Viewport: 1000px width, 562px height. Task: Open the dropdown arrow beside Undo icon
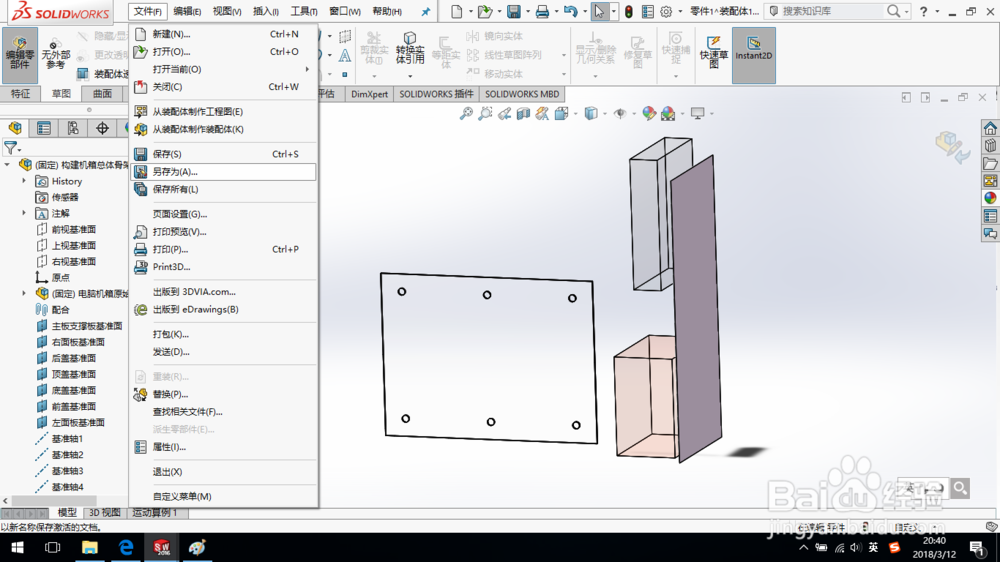(585, 11)
